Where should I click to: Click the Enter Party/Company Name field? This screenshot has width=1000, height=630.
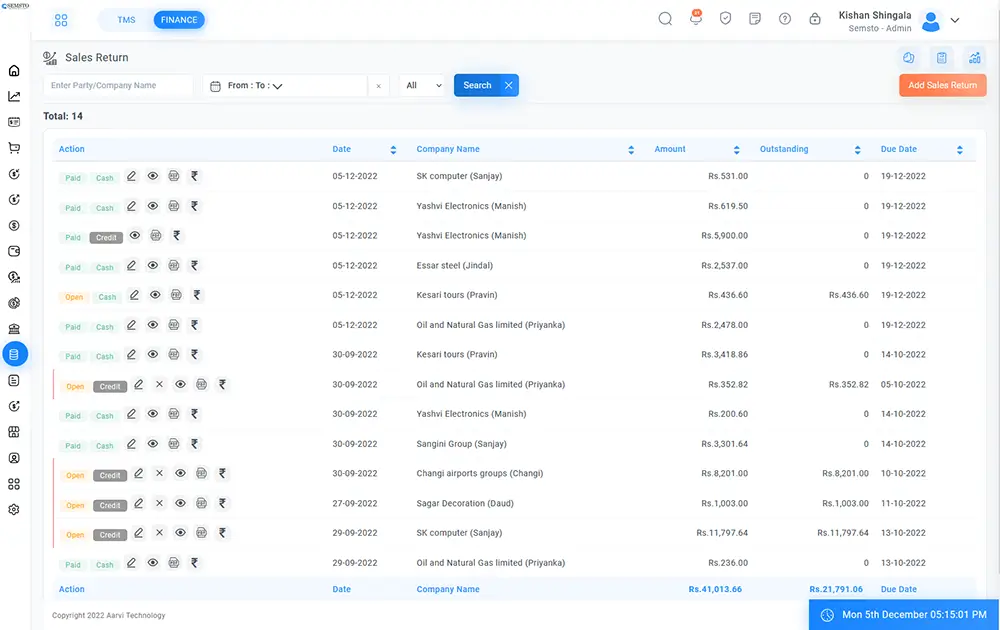point(118,85)
